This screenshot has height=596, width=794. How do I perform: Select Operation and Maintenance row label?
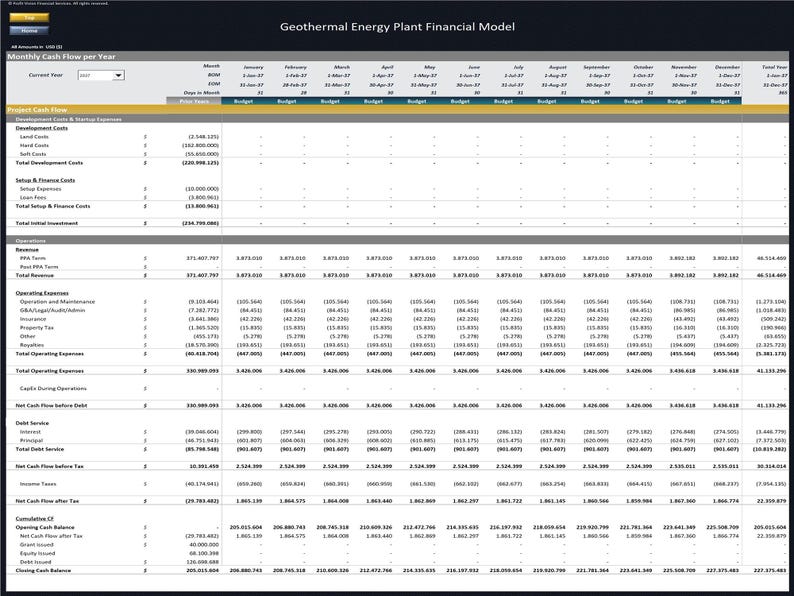point(57,302)
